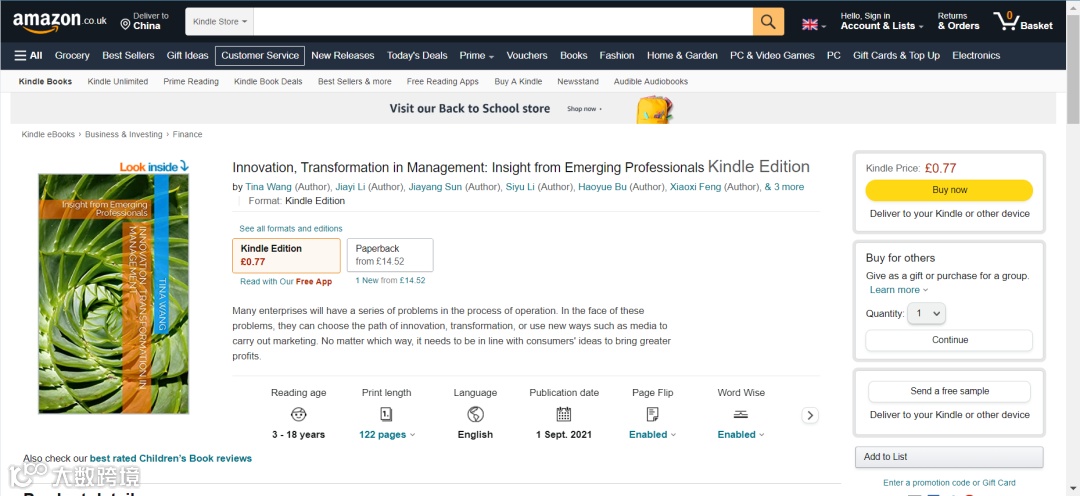Screen dimensions: 1080x496
Task: Select the Paperback format option
Action: click(390, 255)
